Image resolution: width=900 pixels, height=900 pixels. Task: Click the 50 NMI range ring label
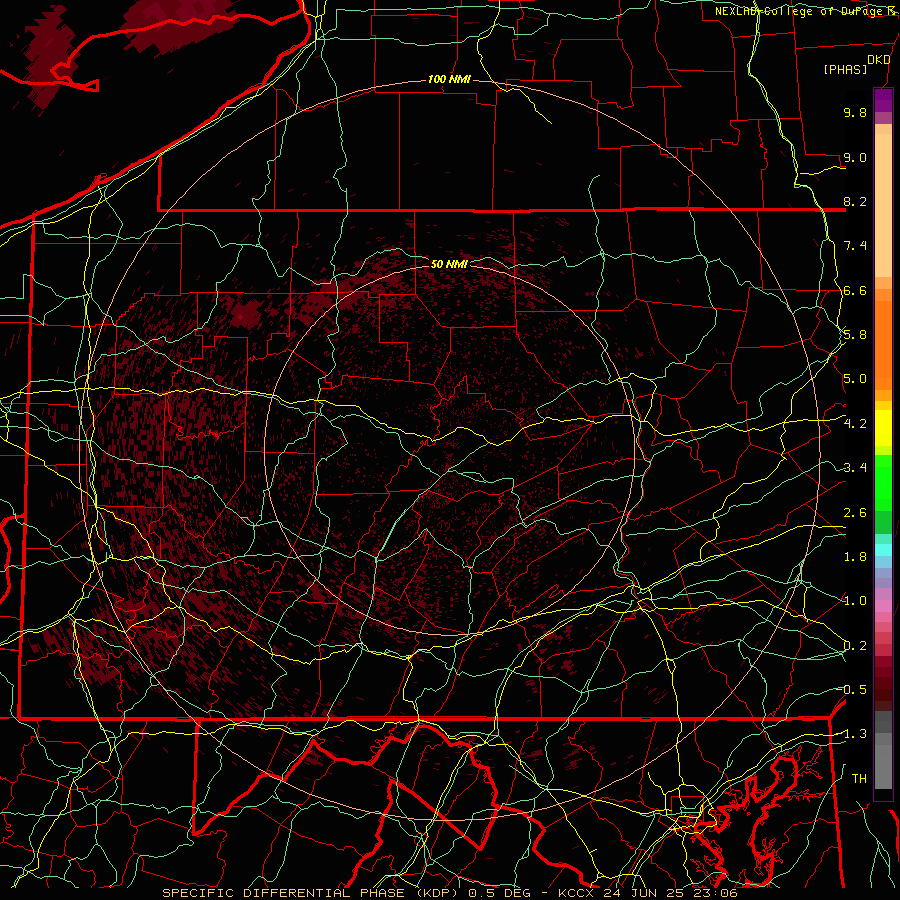449,264
